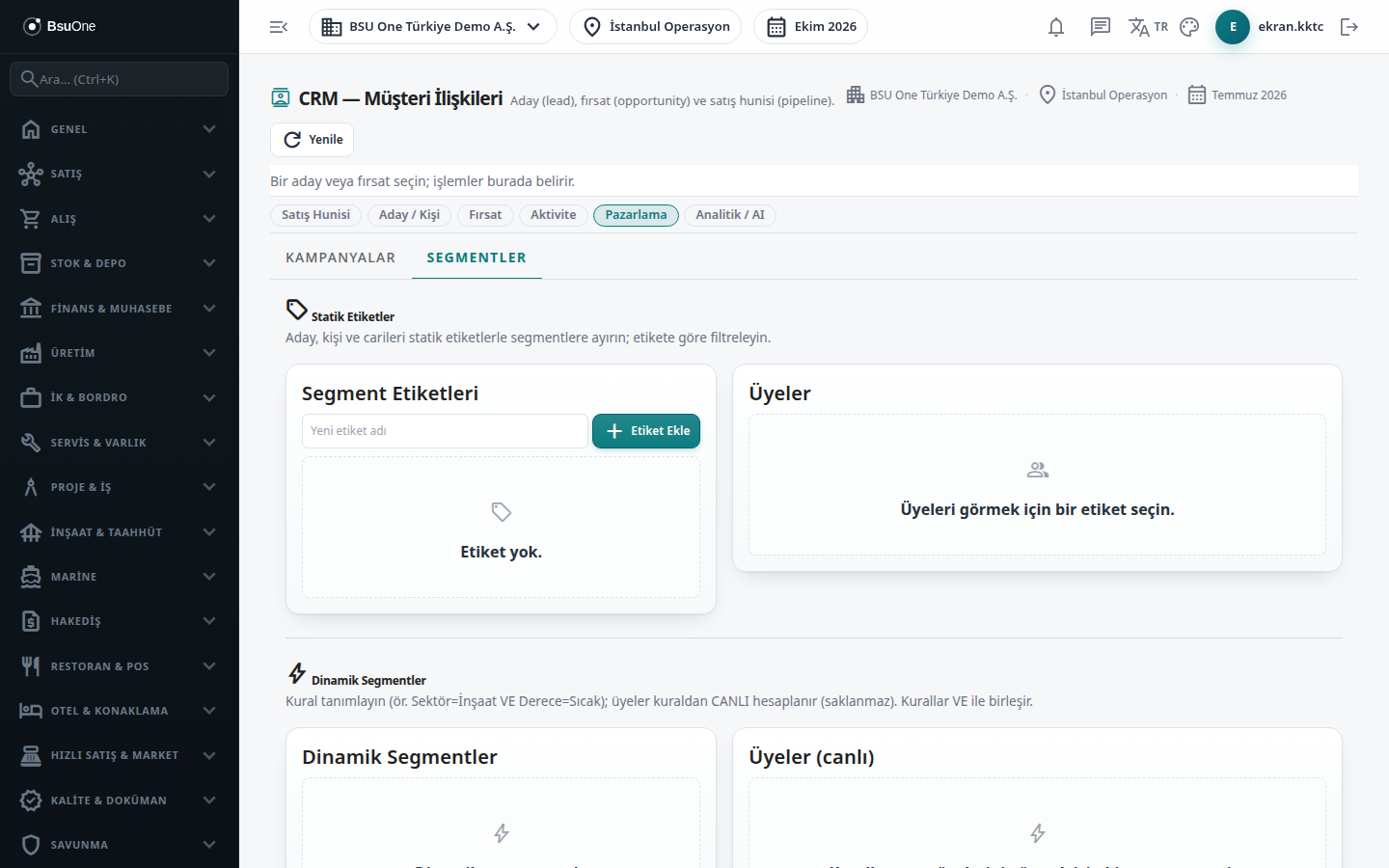Click the Alış shopping cart icon

tap(31, 219)
